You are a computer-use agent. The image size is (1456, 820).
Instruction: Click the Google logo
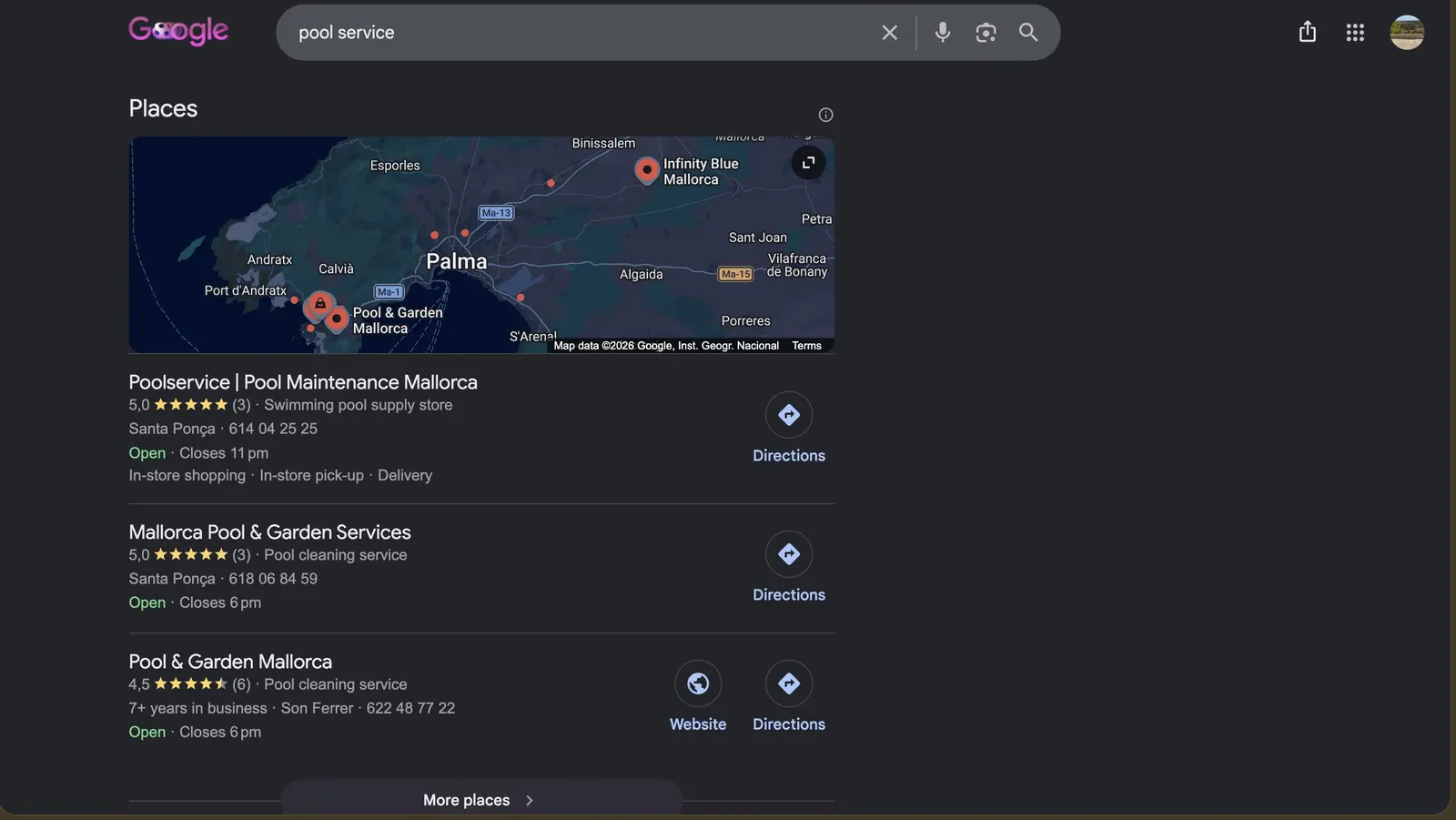point(178,31)
